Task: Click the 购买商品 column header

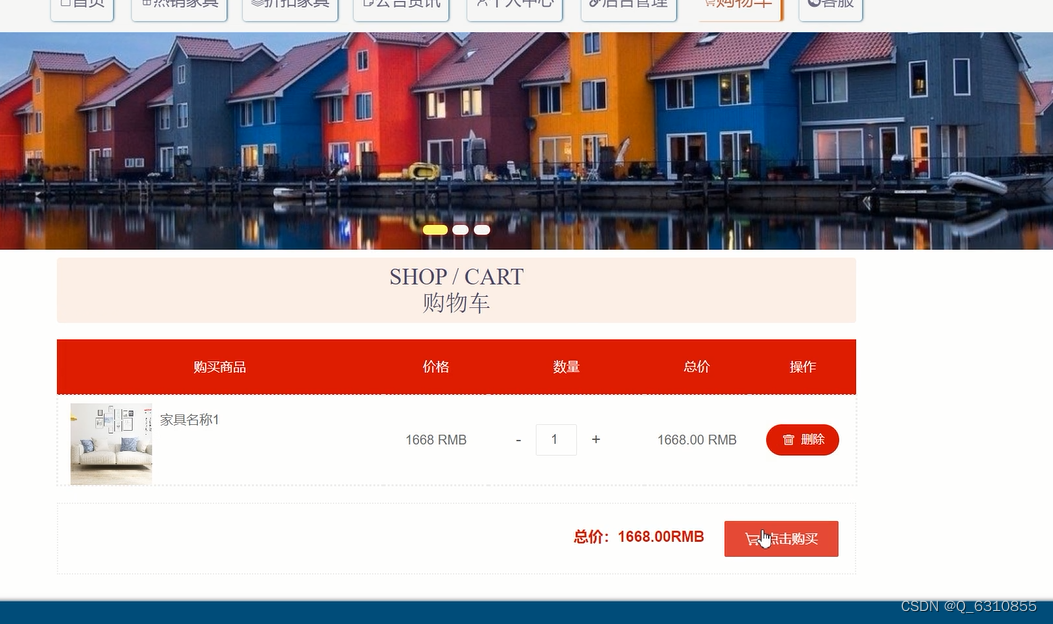Action: 220,367
